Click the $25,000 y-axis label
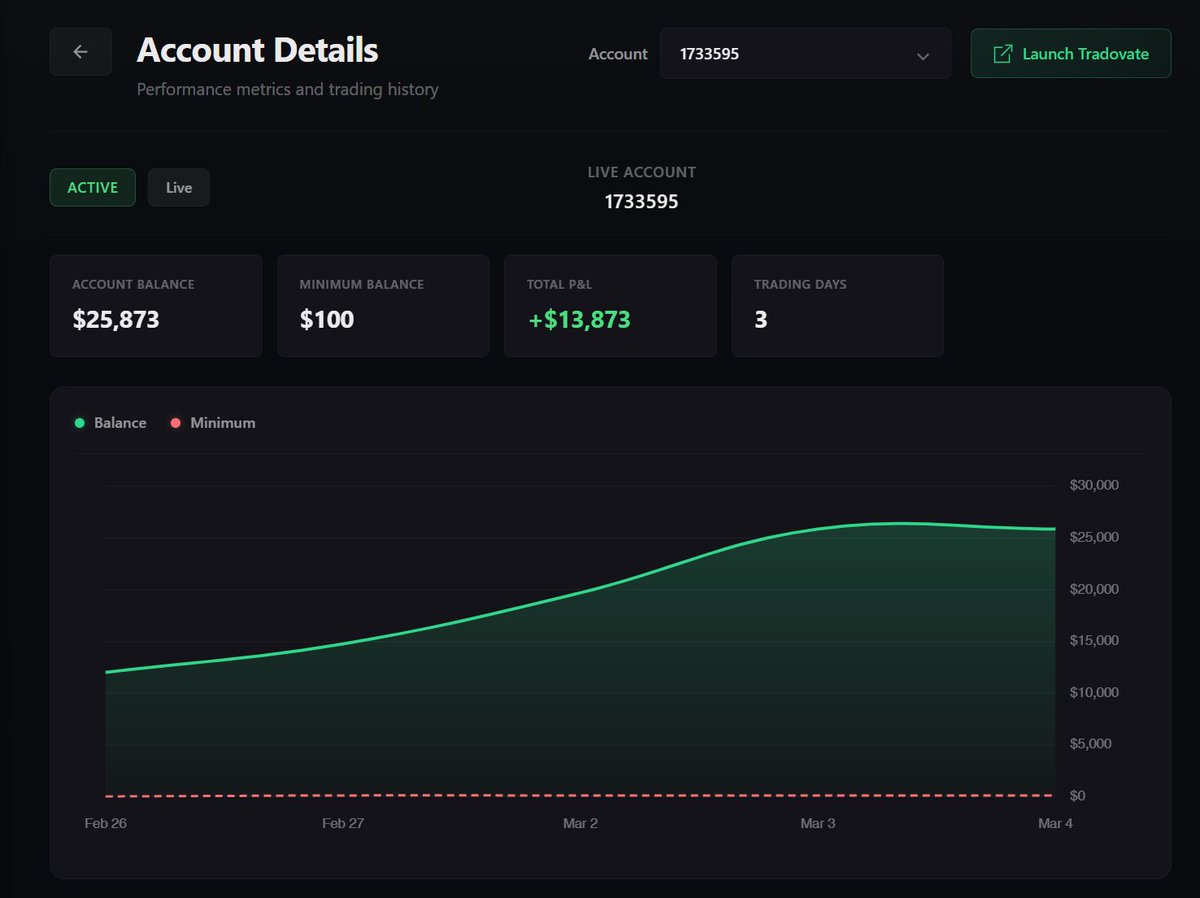Screen dimensions: 1200x898 pyautogui.click(x=1094, y=537)
